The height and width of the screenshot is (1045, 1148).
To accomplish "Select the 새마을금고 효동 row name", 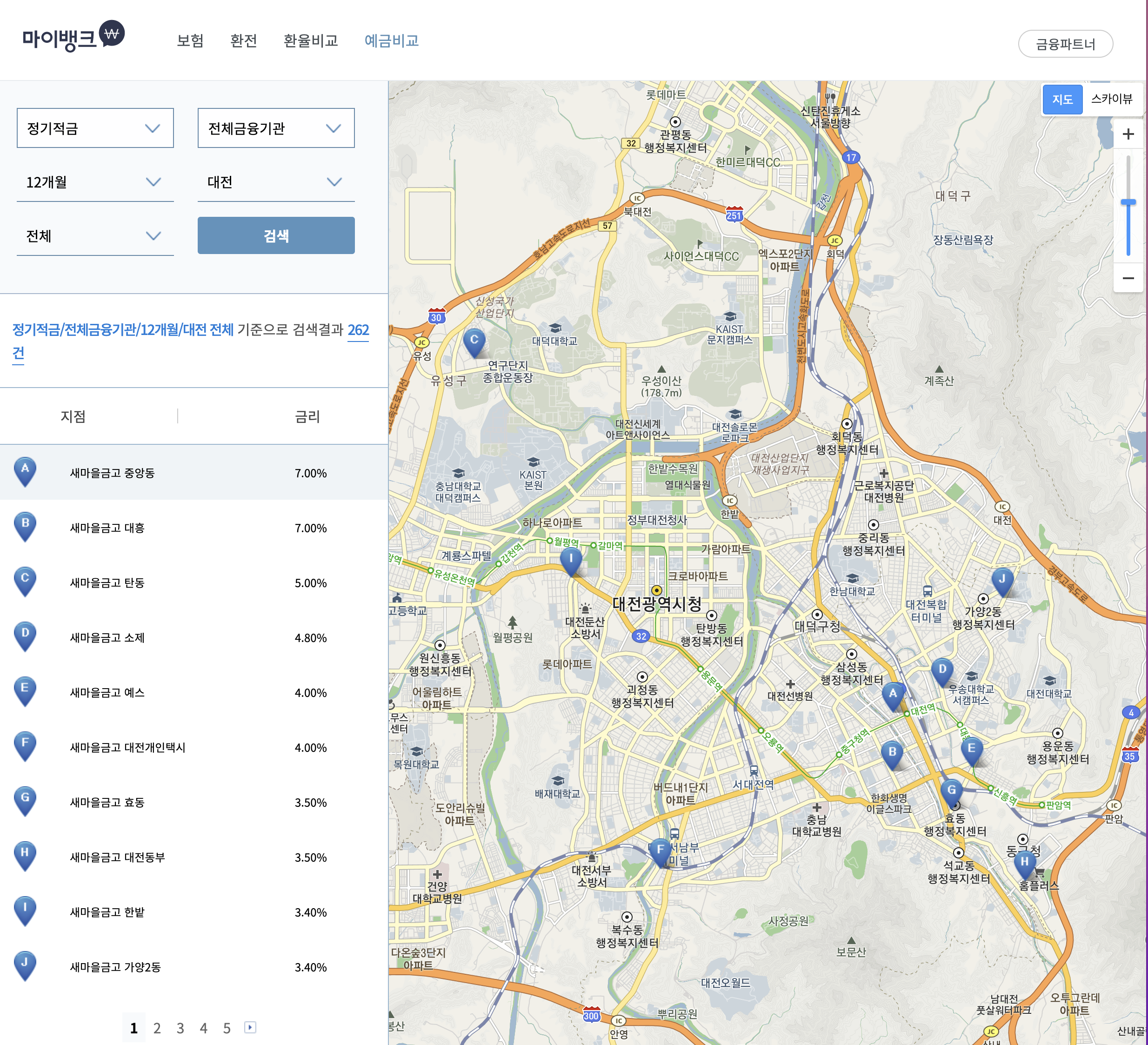I will pyautogui.click(x=107, y=803).
